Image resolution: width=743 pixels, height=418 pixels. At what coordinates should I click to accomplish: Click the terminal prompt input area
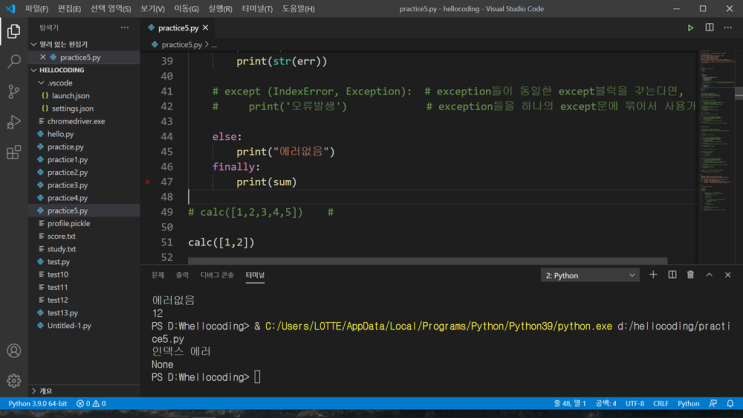click(257, 377)
